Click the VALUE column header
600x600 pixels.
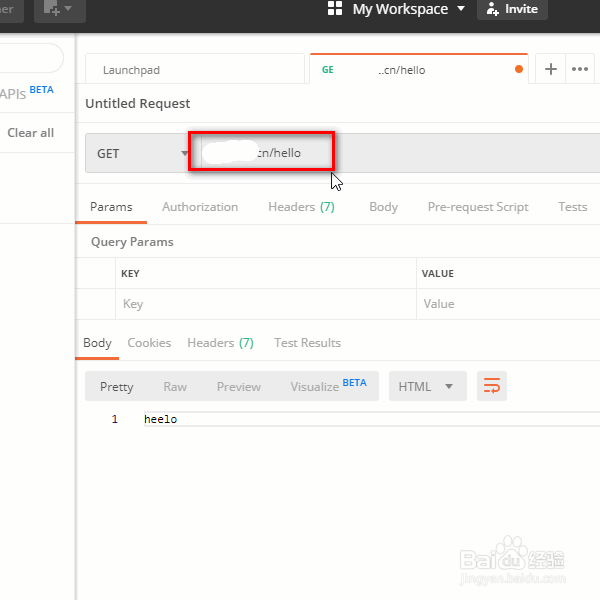click(x=437, y=274)
